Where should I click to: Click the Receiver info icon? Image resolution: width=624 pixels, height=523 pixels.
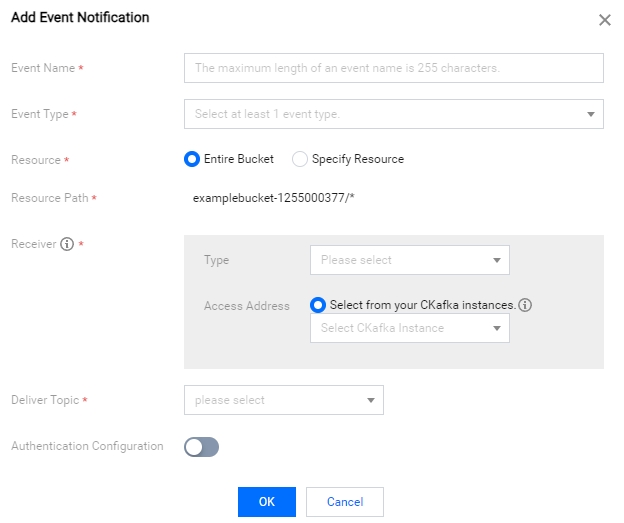point(67,244)
